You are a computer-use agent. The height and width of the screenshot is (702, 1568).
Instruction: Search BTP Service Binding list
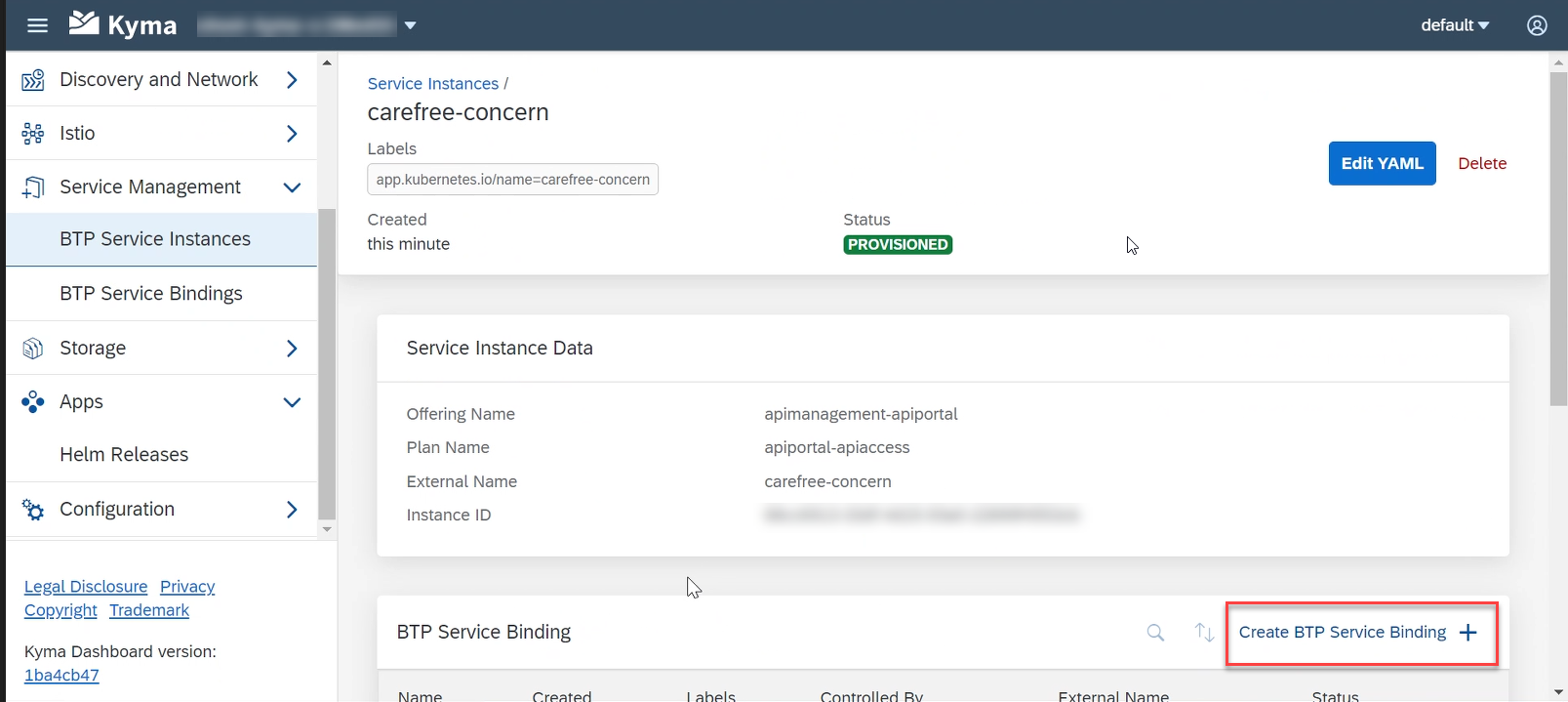[x=1155, y=633]
